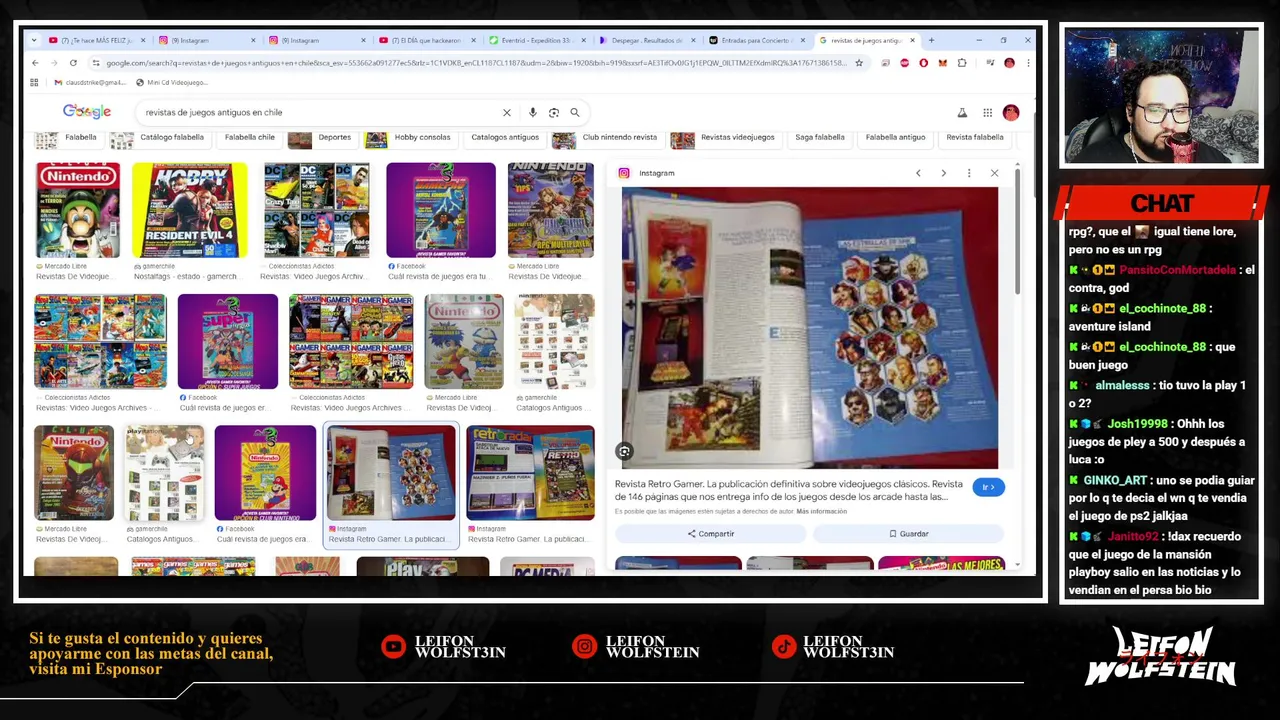This screenshot has width=1280, height=720.
Task: Click into the Google search input field
Action: 320,113
